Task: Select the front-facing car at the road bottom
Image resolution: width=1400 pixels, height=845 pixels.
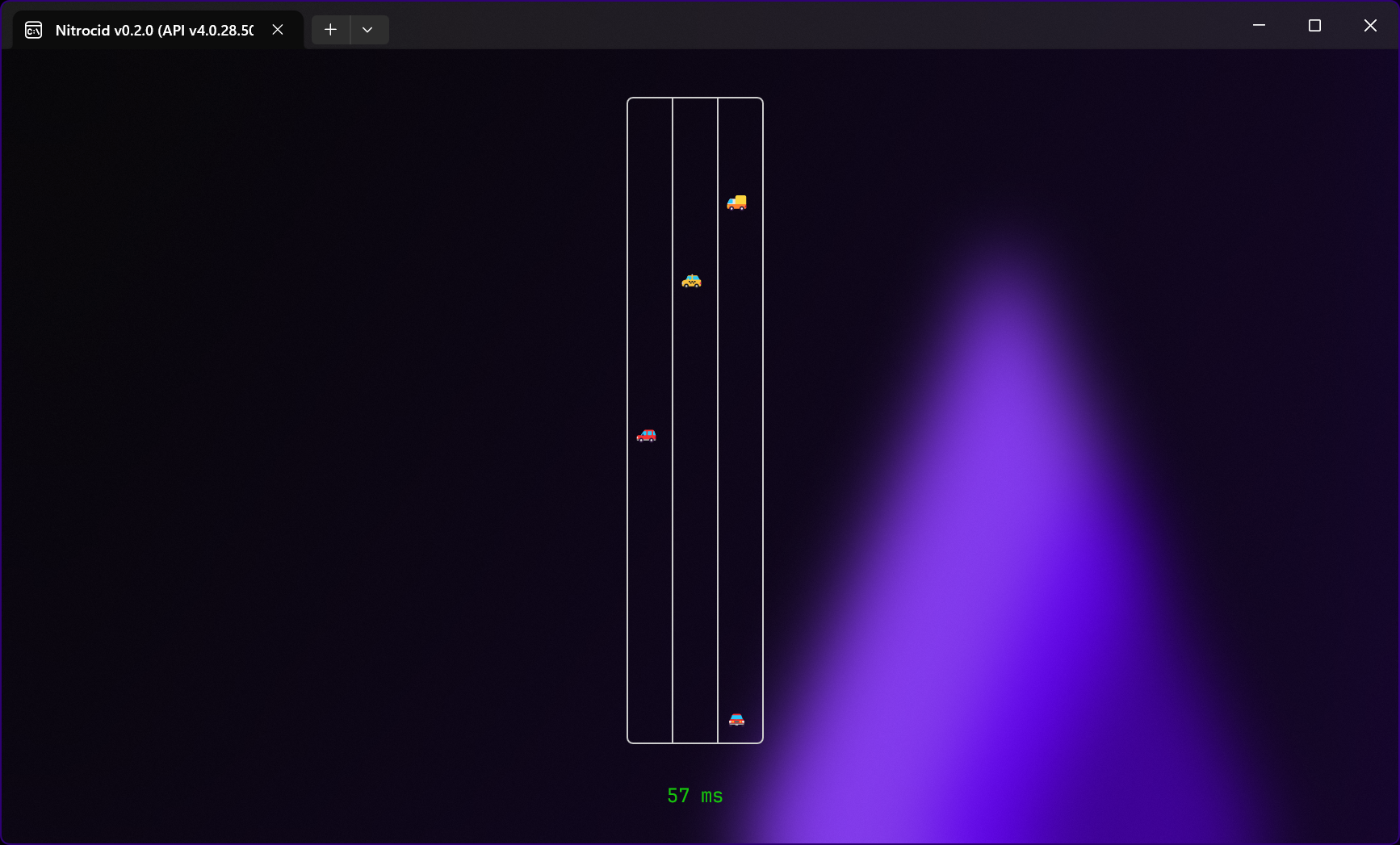Action: [736, 719]
